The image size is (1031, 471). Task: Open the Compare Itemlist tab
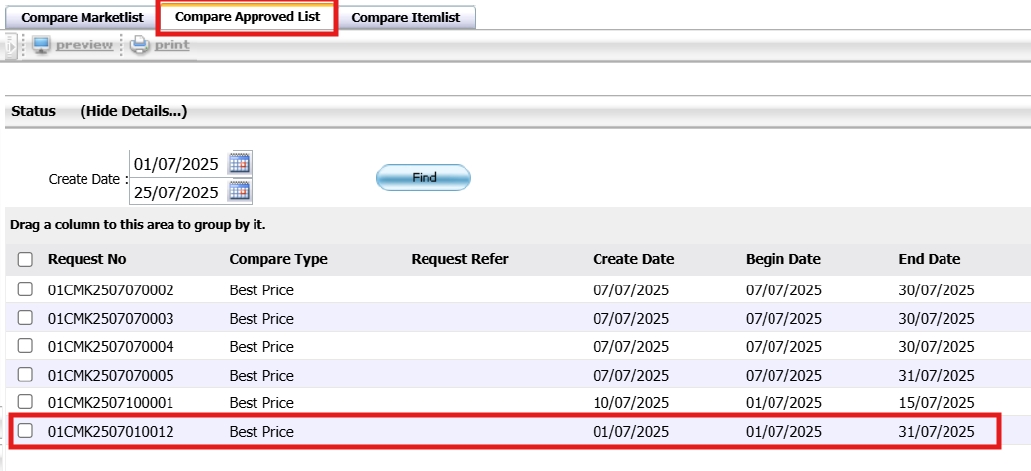[406, 18]
